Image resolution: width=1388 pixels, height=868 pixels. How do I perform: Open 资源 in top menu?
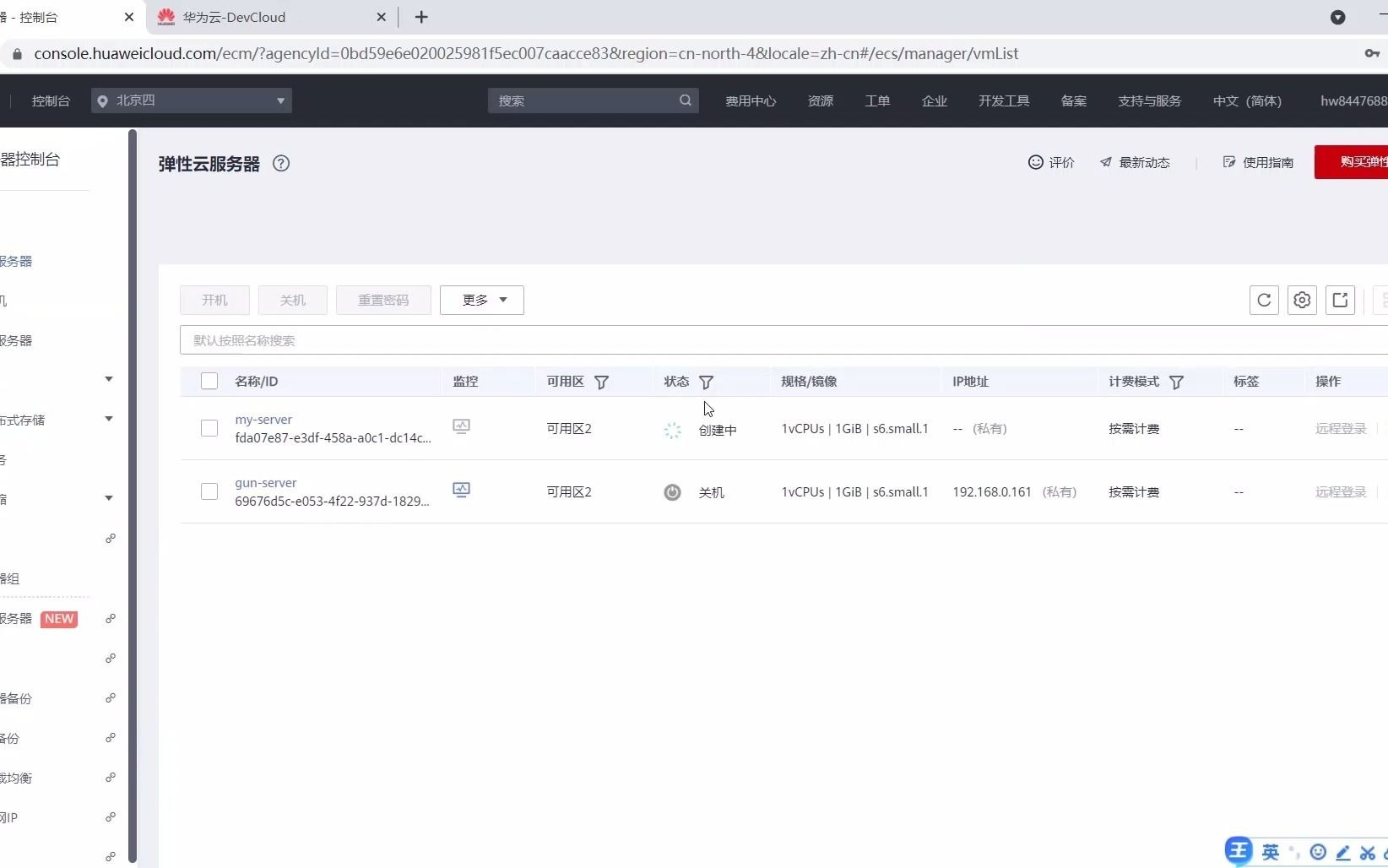pyautogui.click(x=821, y=100)
